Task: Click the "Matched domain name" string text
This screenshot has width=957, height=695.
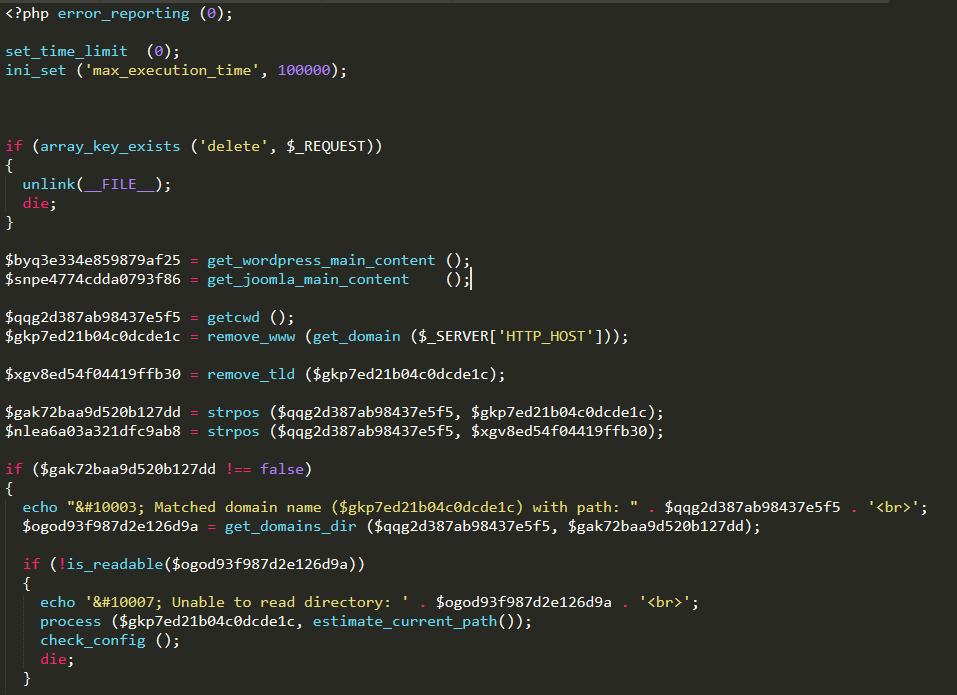Action: (x=237, y=507)
